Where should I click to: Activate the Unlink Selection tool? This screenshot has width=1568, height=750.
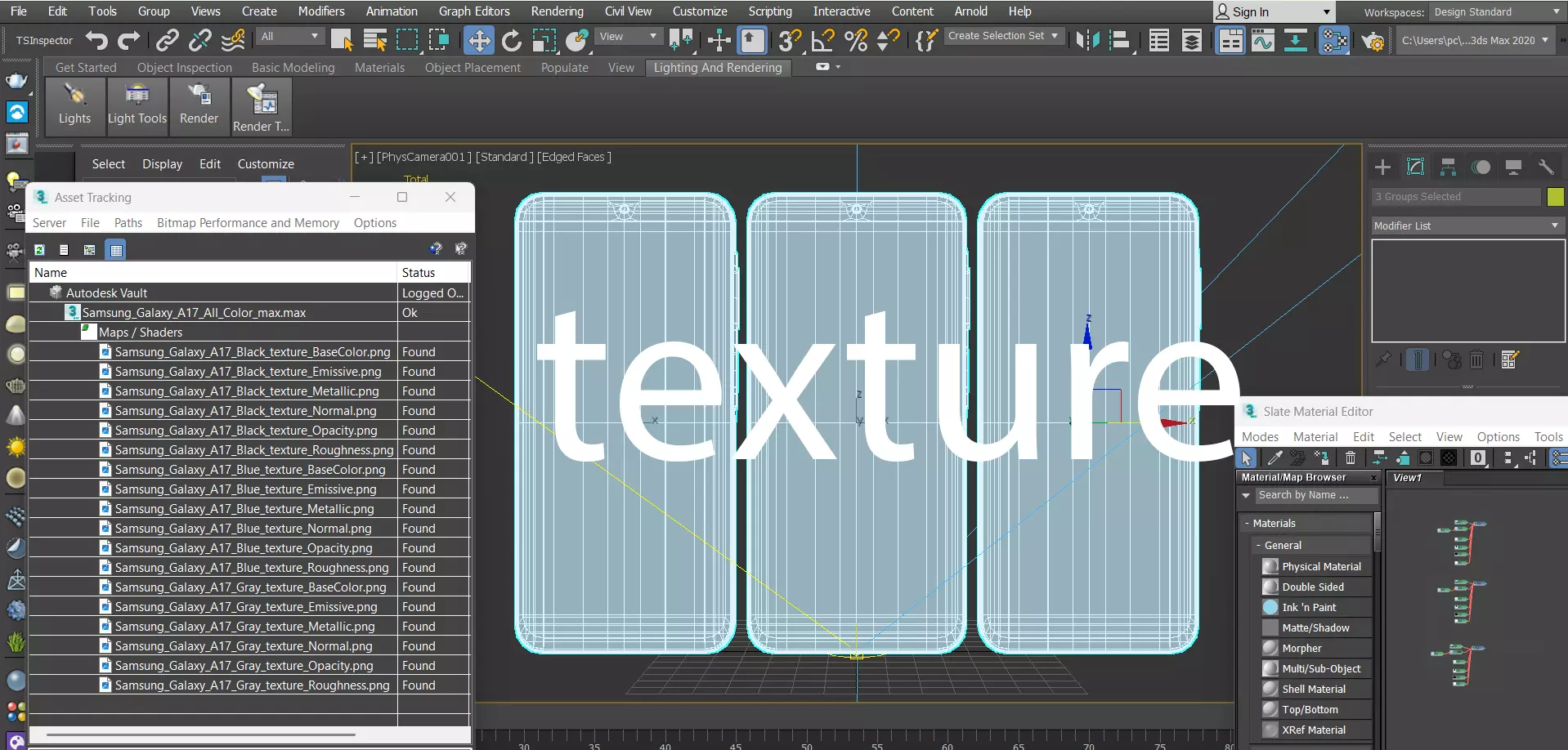200,40
